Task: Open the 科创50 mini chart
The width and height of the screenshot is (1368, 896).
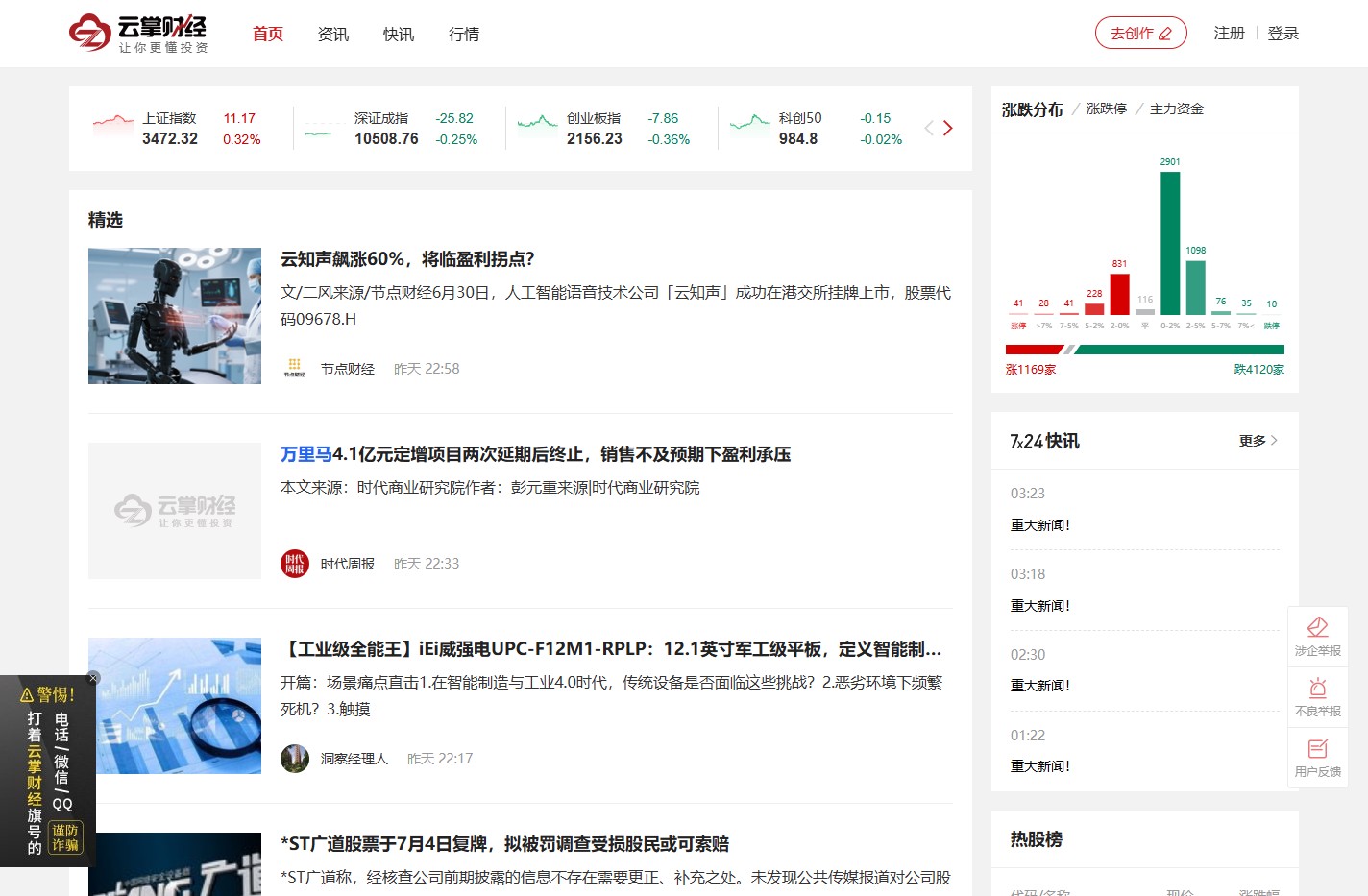Action: coord(749,126)
